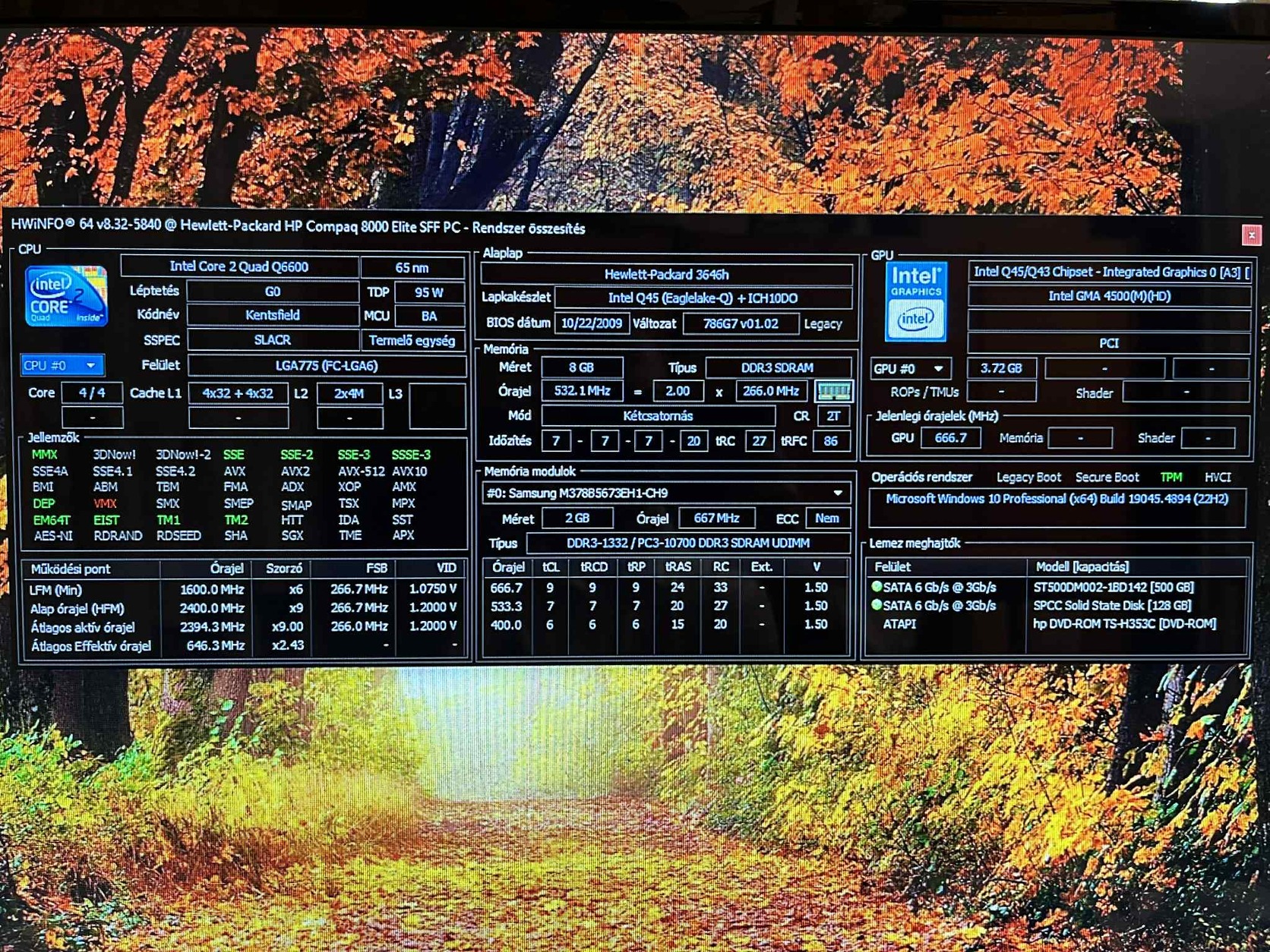Image resolution: width=1270 pixels, height=952 pixels.
Task: Click the green status dot for SPCC SSD
Action: (877, 605)
